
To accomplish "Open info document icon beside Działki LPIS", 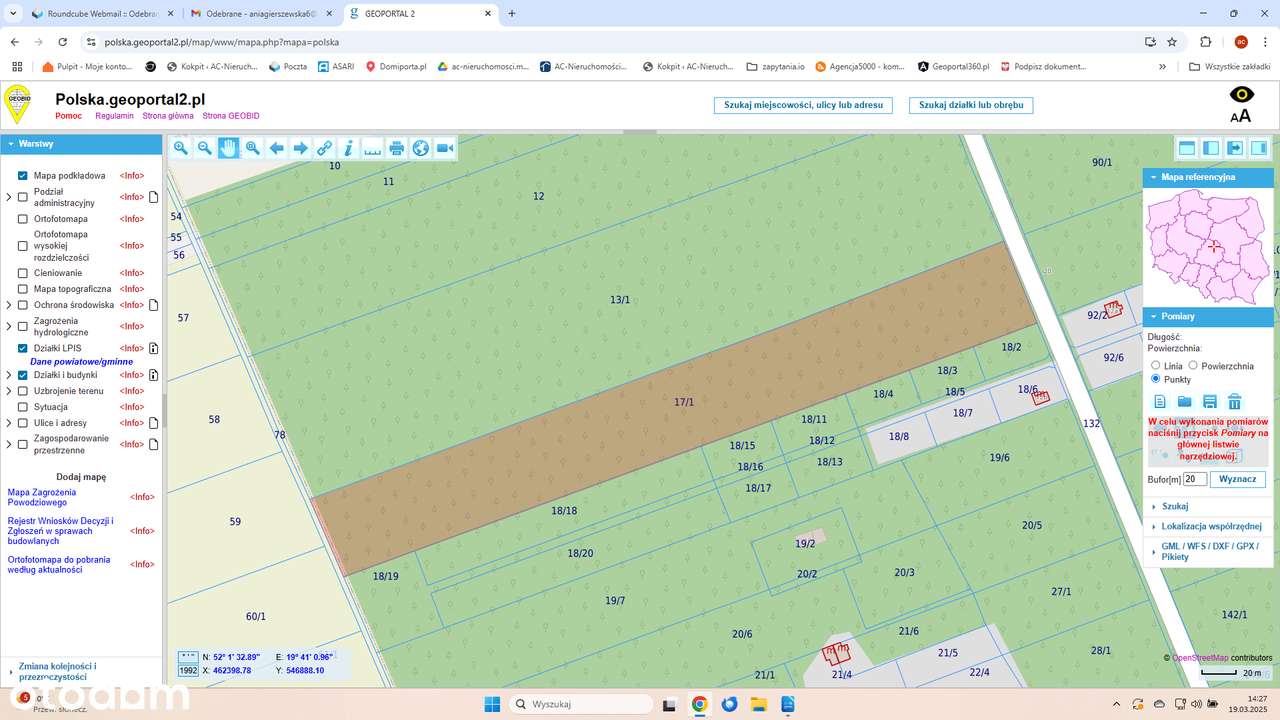I will pos(154,348).
